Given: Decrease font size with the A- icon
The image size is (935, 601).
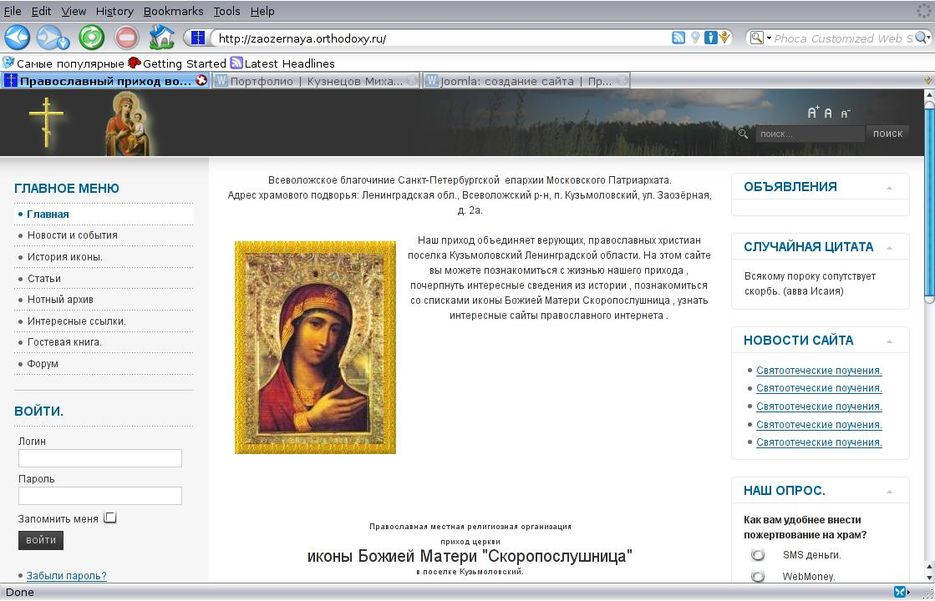Looking at the screenshot, I should click(x=845, y=114).
